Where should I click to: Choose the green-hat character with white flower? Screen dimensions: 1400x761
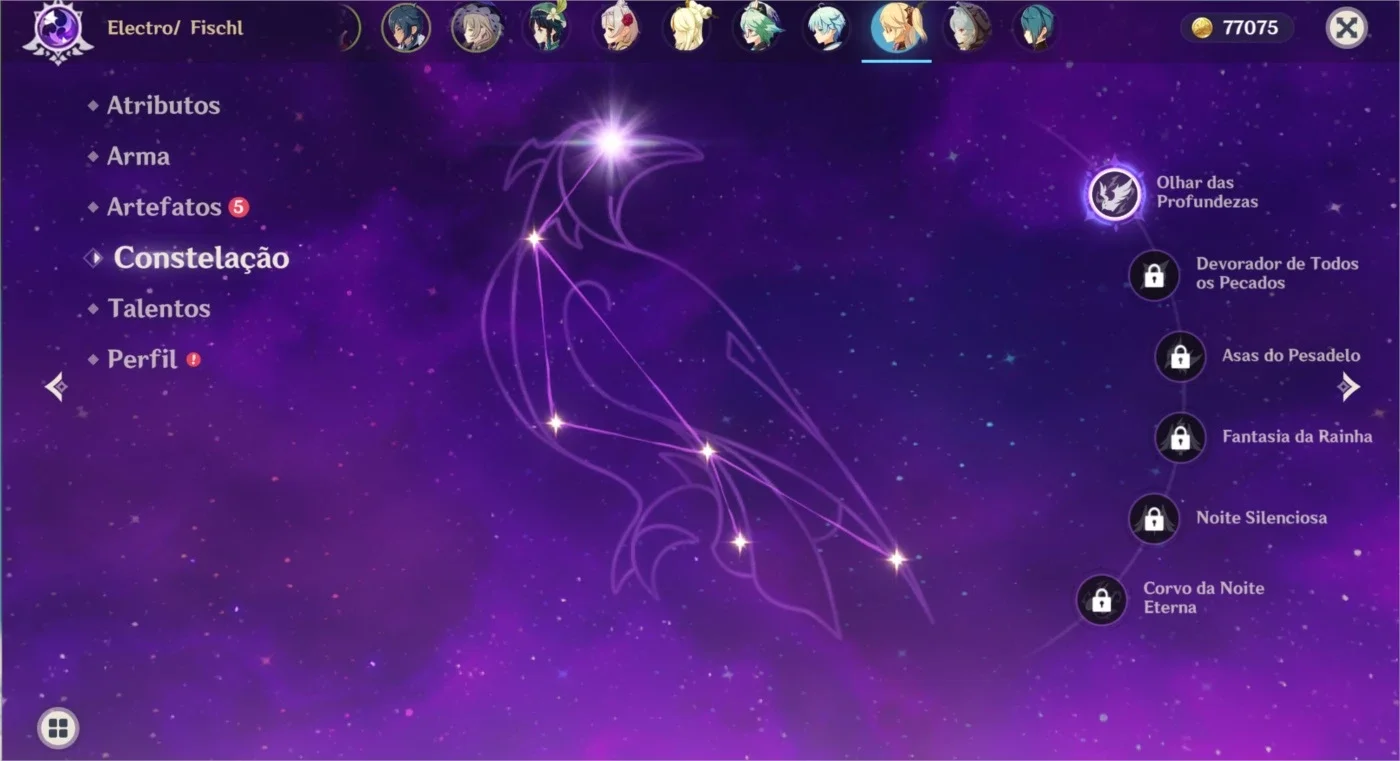click(x=547, y=28)
